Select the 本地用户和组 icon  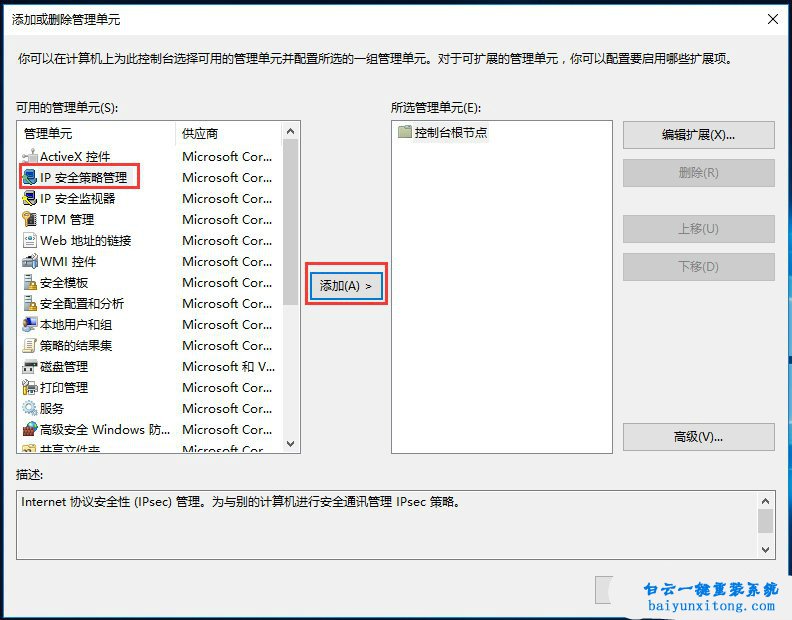click(30, 324)
